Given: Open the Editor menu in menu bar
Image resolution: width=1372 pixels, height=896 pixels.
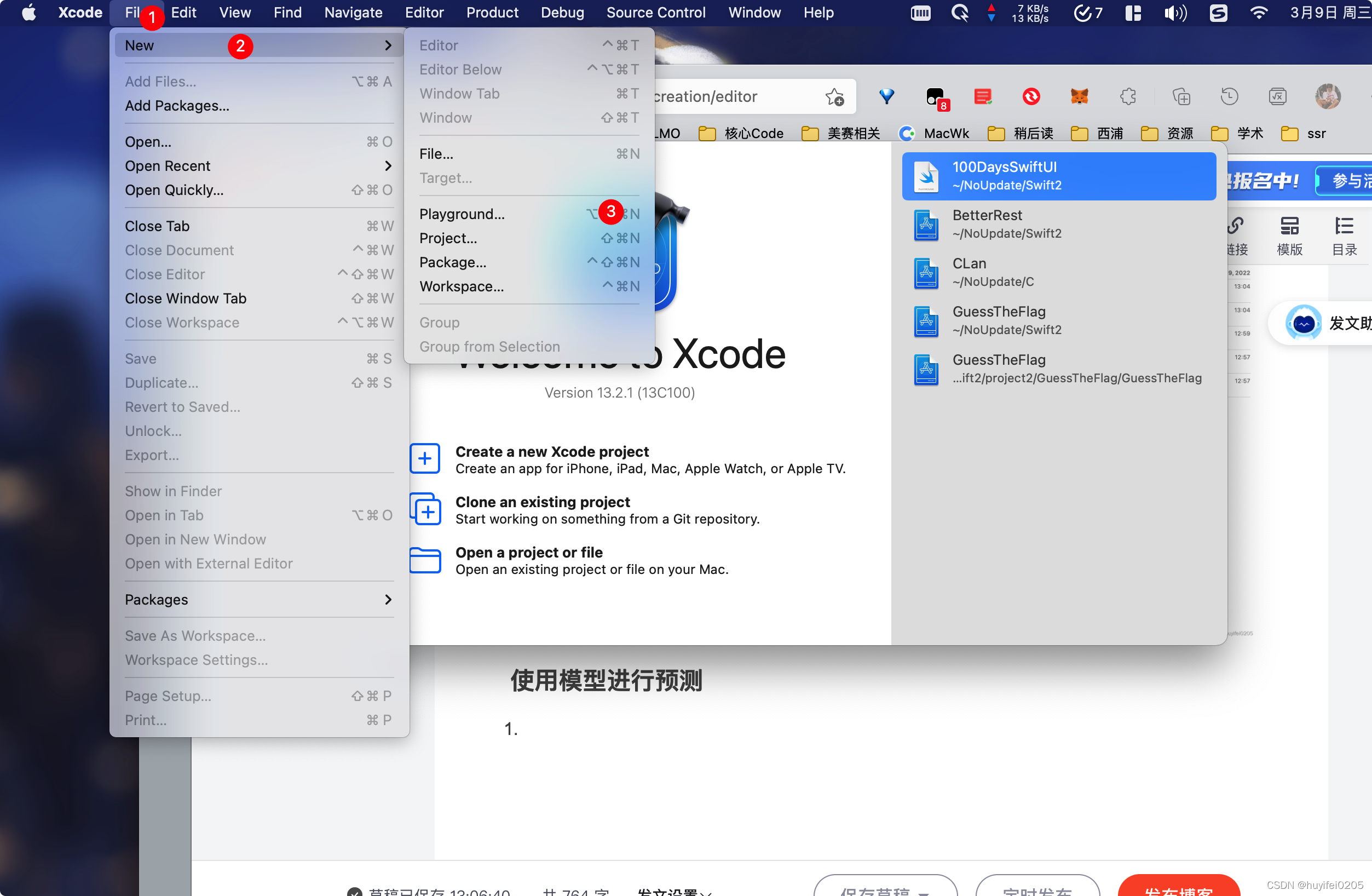Looking at the screenshot, I should pyautogui.click(x=424, y=12).
